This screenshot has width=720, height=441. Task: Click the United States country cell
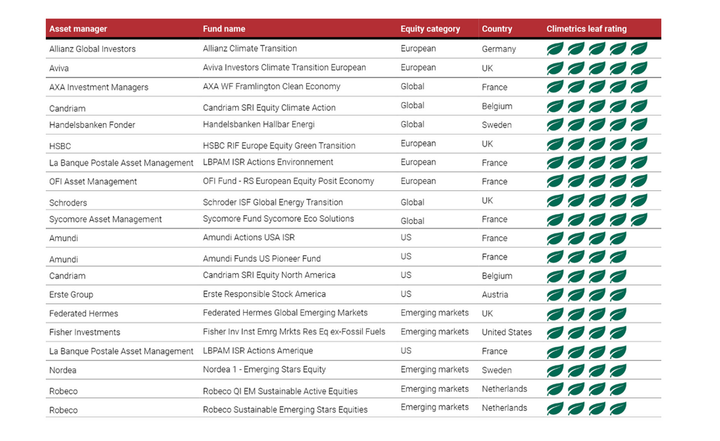coord(508,333)
